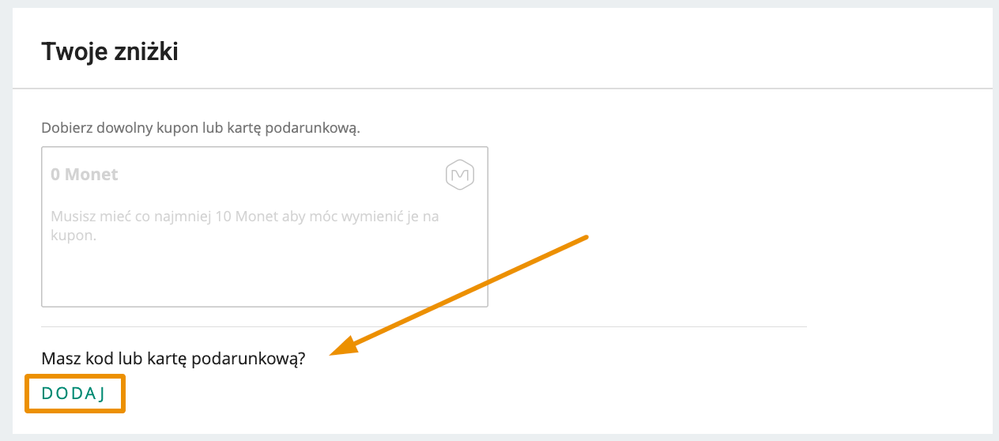This screenshot has height=441, width=999.
Task: Select the 0 Monet coupon card
Action: point(264,227)
